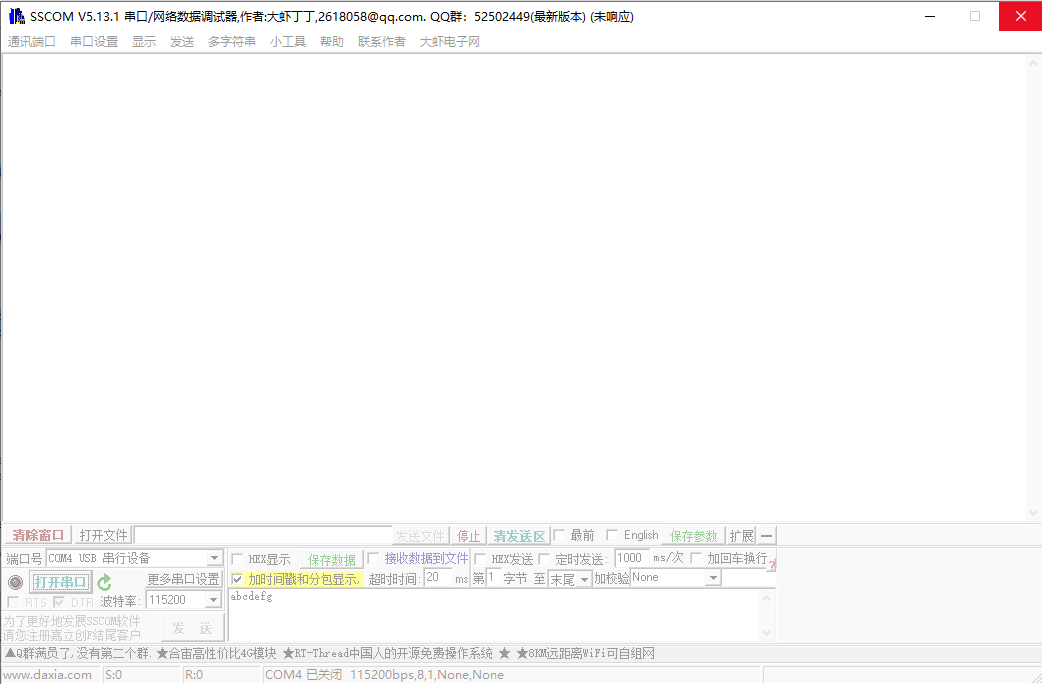Open the 小工具 menu
This screenshot has width=1042, height=684.
tap(288, 41)
